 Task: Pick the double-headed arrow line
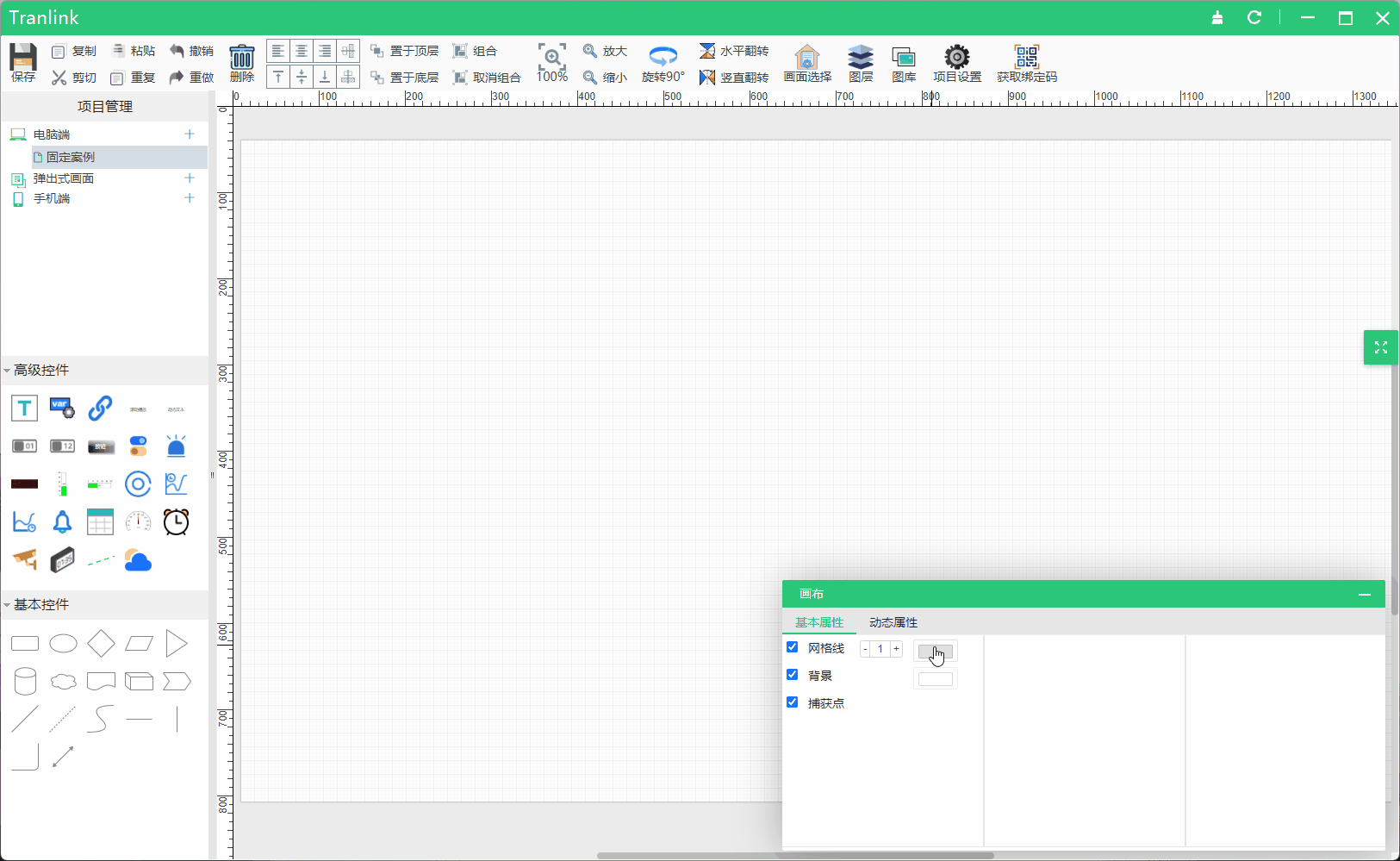point(63,757)
